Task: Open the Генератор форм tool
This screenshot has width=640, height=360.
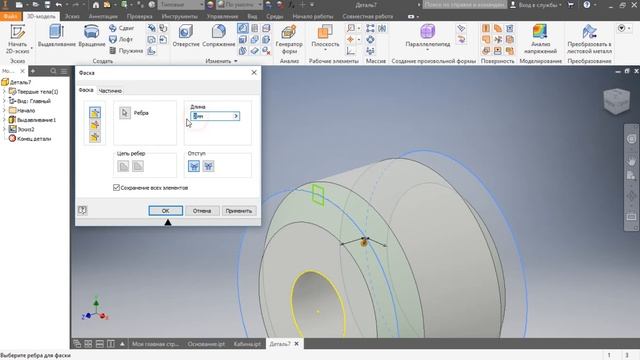Action: [x=289, y=40]
